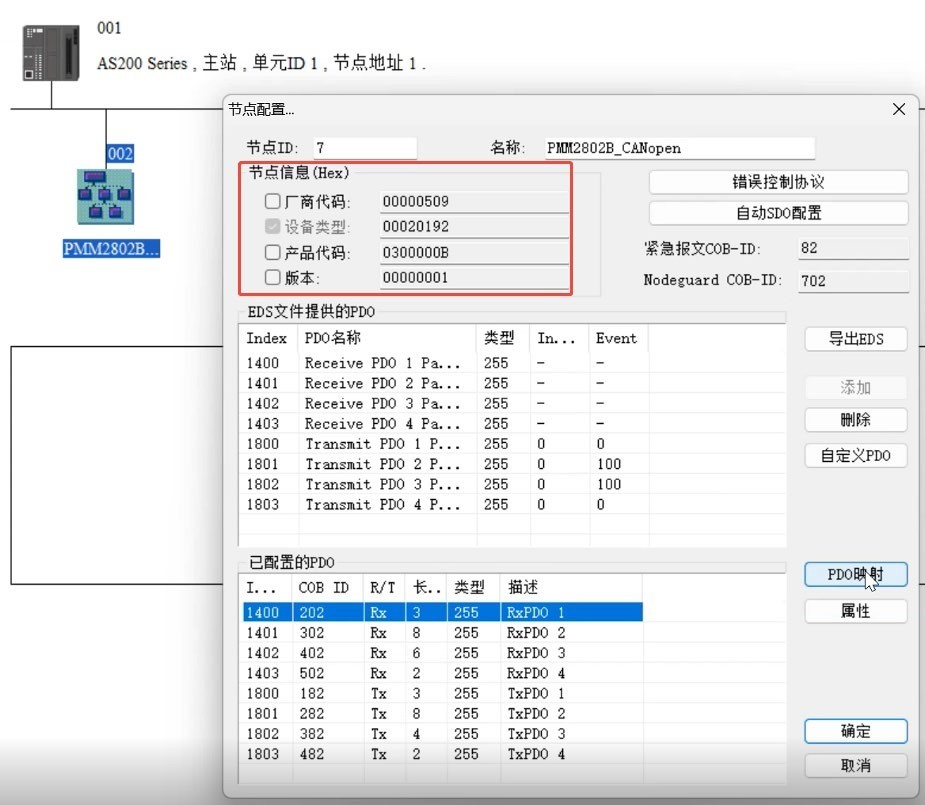Select EDS row 1802 Transmit PDO 3
The height and width of the screenshot is (805, 925).
tap(512, 484)
